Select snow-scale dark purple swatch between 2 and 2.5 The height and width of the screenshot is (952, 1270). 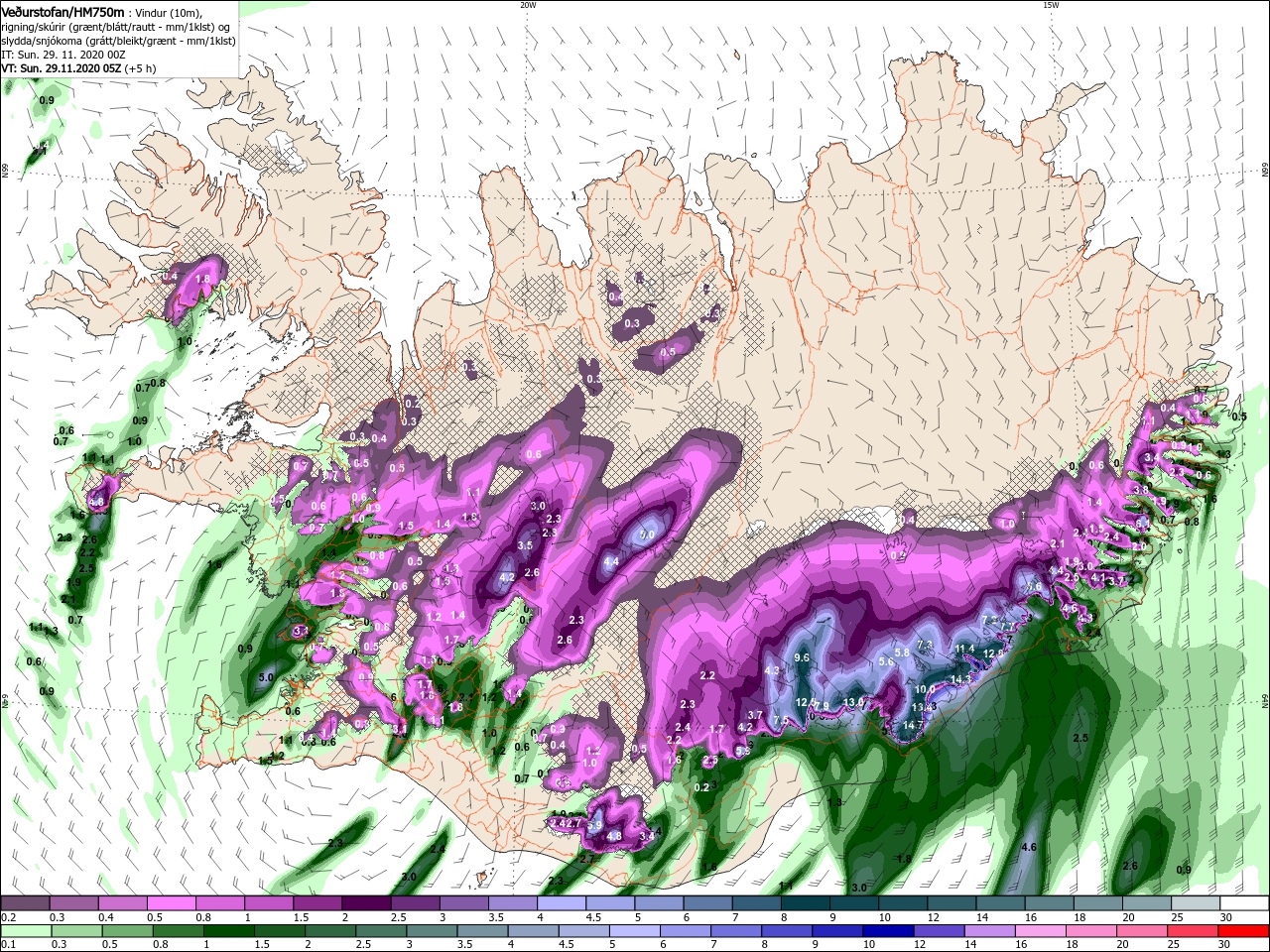coord(367,903)
